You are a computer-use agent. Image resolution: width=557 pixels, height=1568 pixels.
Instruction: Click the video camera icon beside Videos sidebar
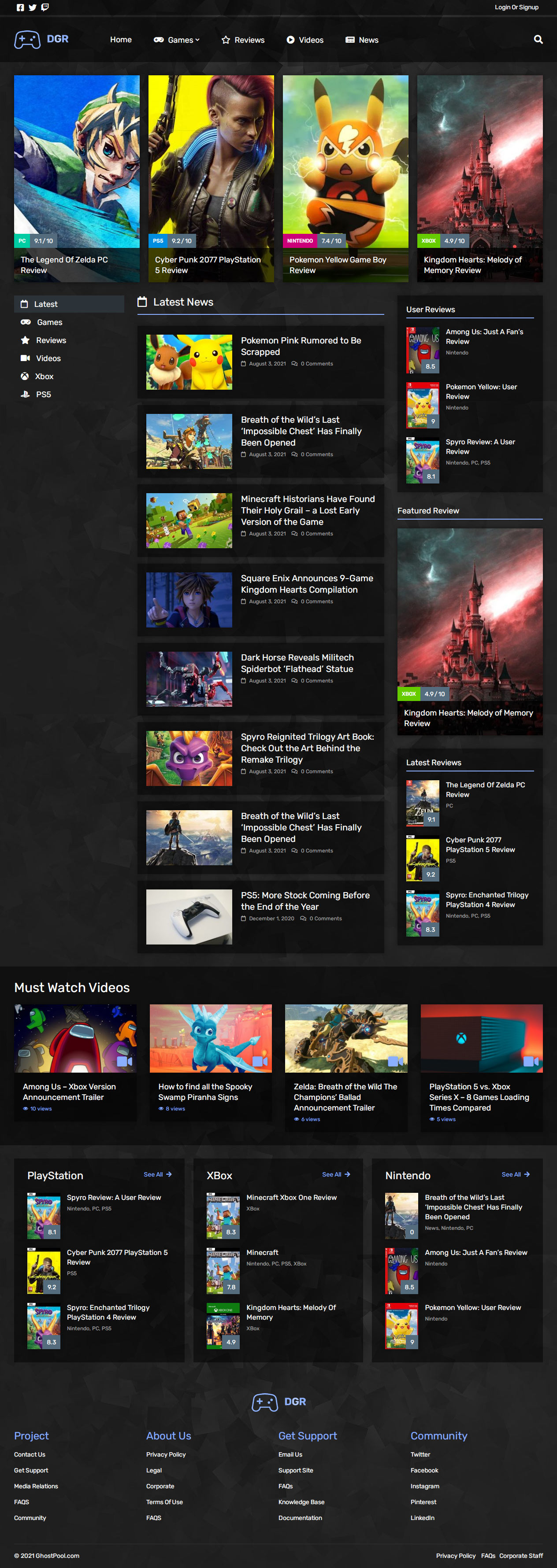[x=25, y=358]
